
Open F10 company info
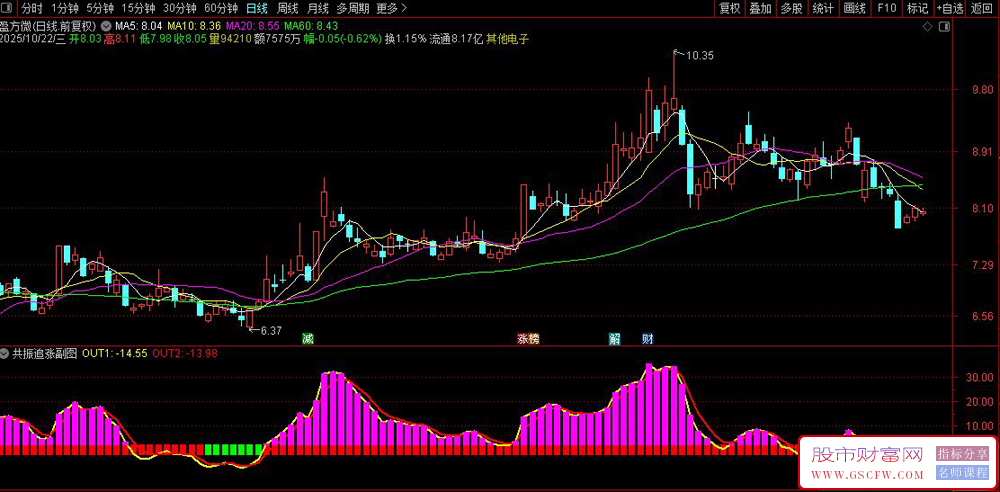(886, 8)
